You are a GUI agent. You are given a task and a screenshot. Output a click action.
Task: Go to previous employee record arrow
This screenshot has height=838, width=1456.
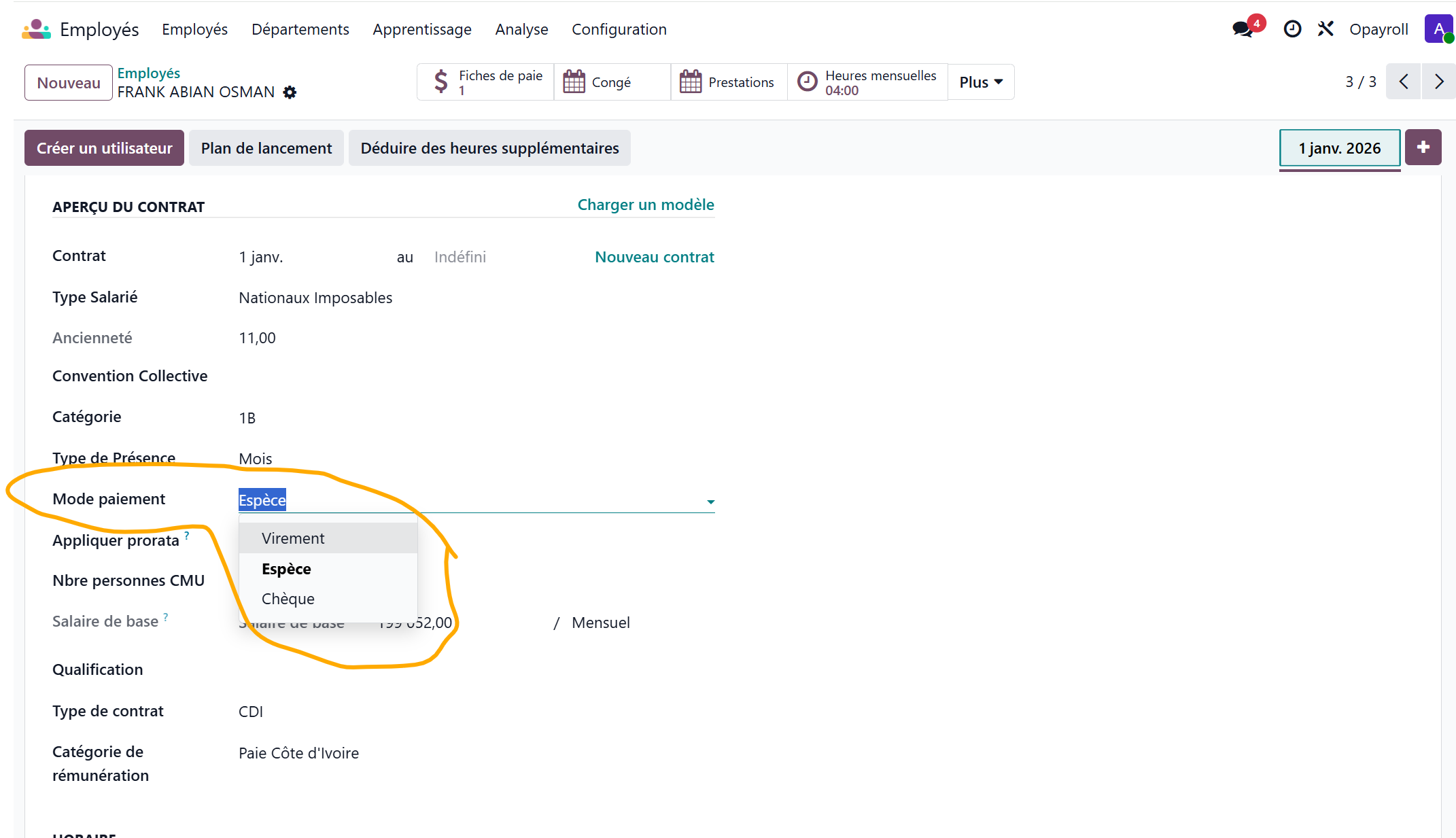[x=1404, y=82]
